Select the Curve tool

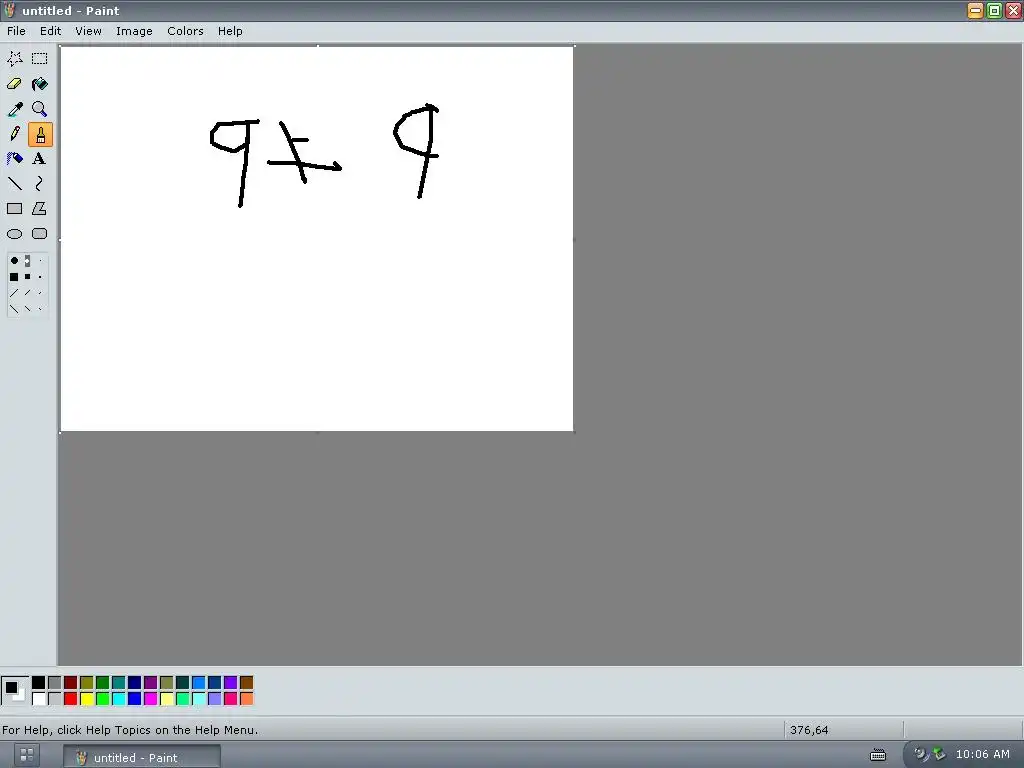pyautogui.click(x=39, y=184)
